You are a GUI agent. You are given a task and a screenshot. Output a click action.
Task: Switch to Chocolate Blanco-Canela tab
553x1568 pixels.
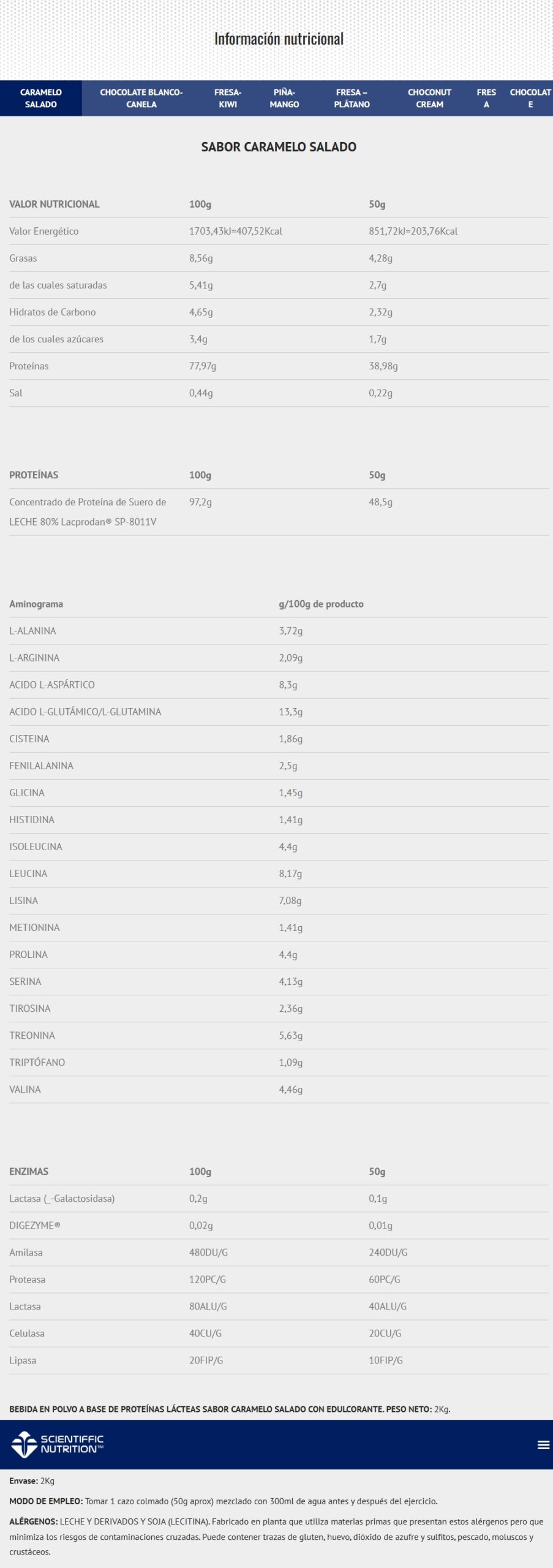[141, 98]
